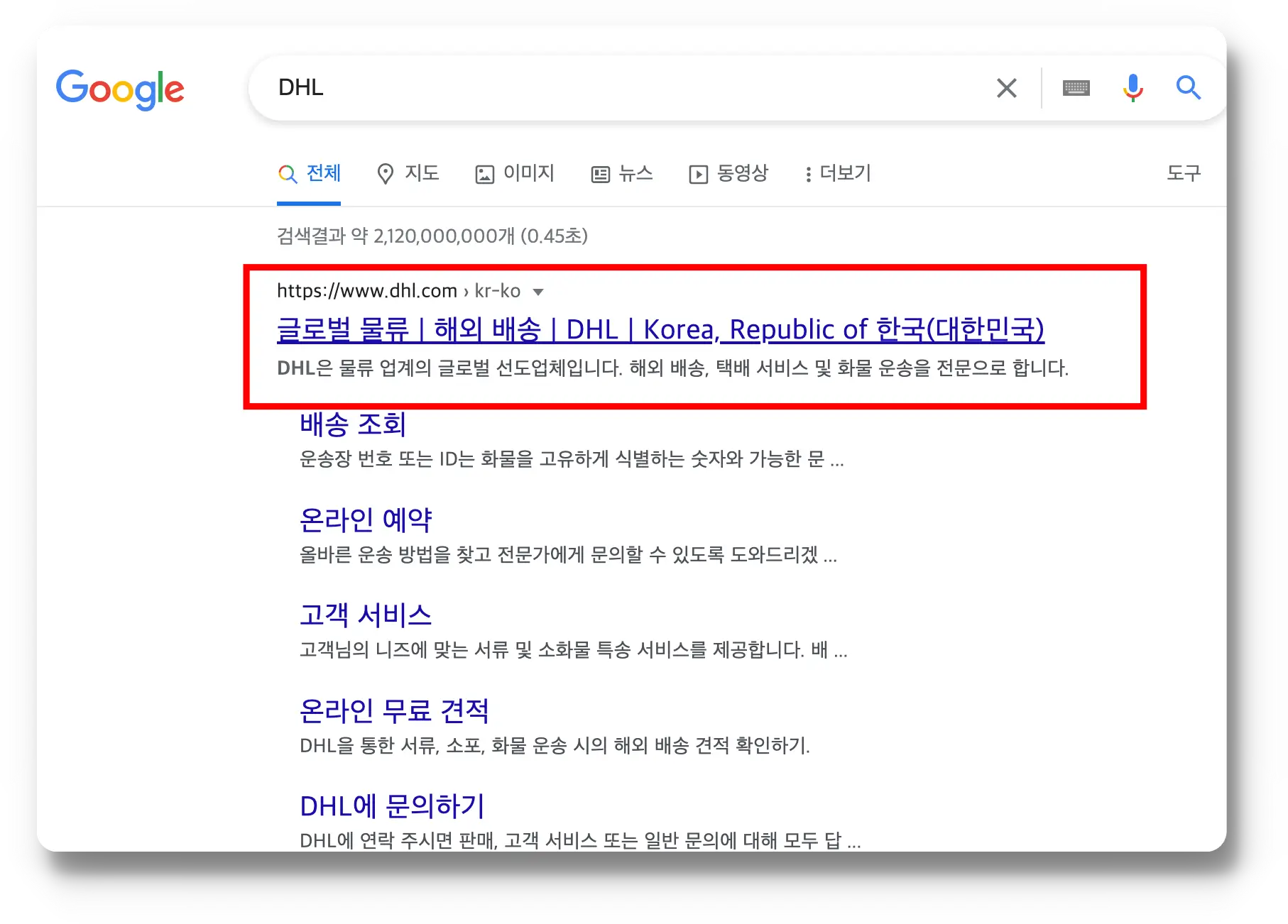The width and height of the screenshot is (1288, 924).
Task: Click the snippet starting 올바른 운송 방법을 찾고
Action: click(x=568, y=554)
